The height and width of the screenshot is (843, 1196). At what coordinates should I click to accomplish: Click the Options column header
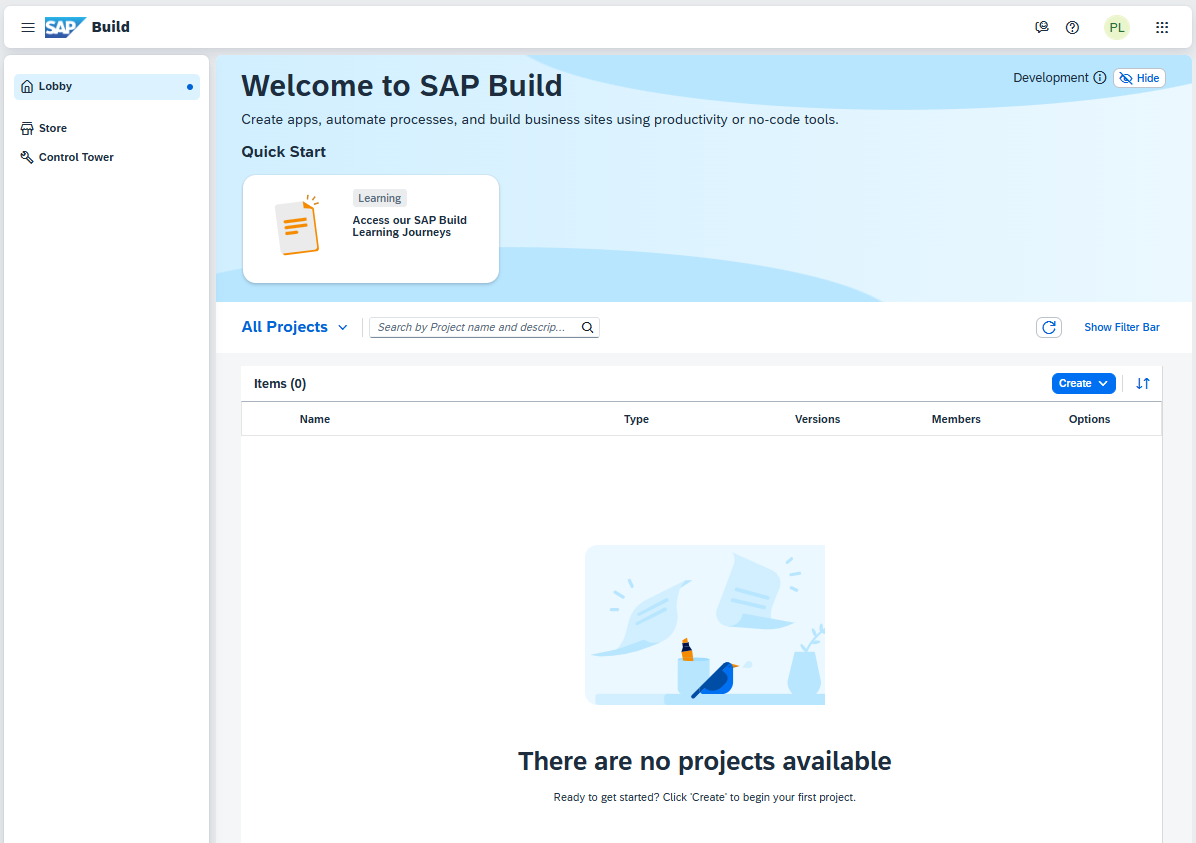(x=1089, y=420)
